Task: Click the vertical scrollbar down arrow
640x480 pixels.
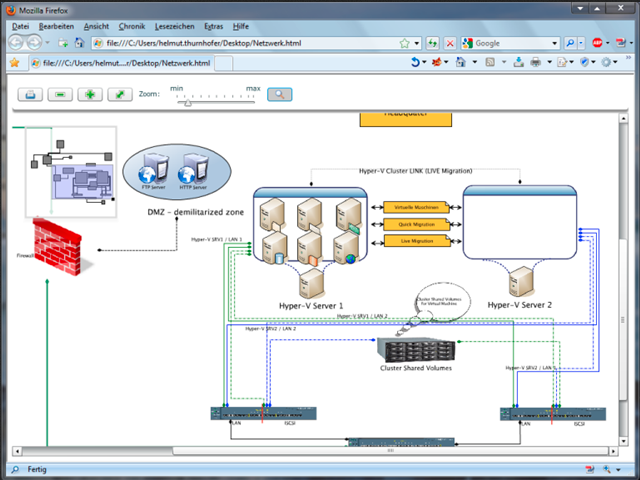Action: click(623, 441)
